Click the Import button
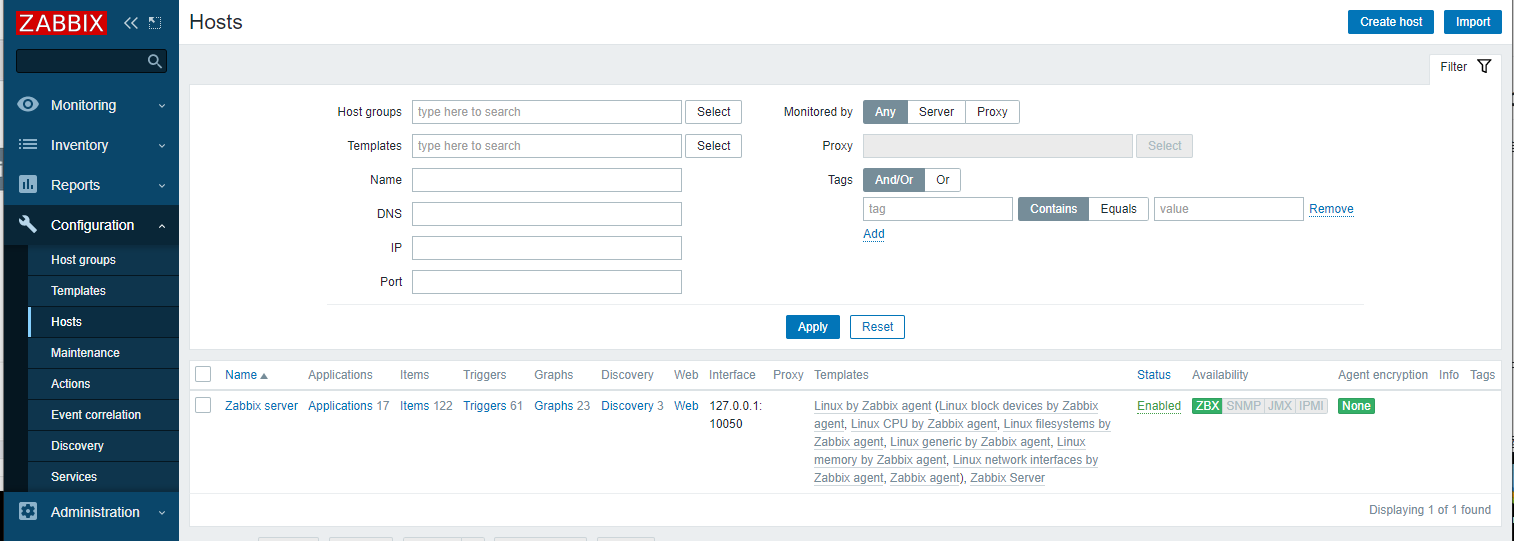 coord(1473,22)
